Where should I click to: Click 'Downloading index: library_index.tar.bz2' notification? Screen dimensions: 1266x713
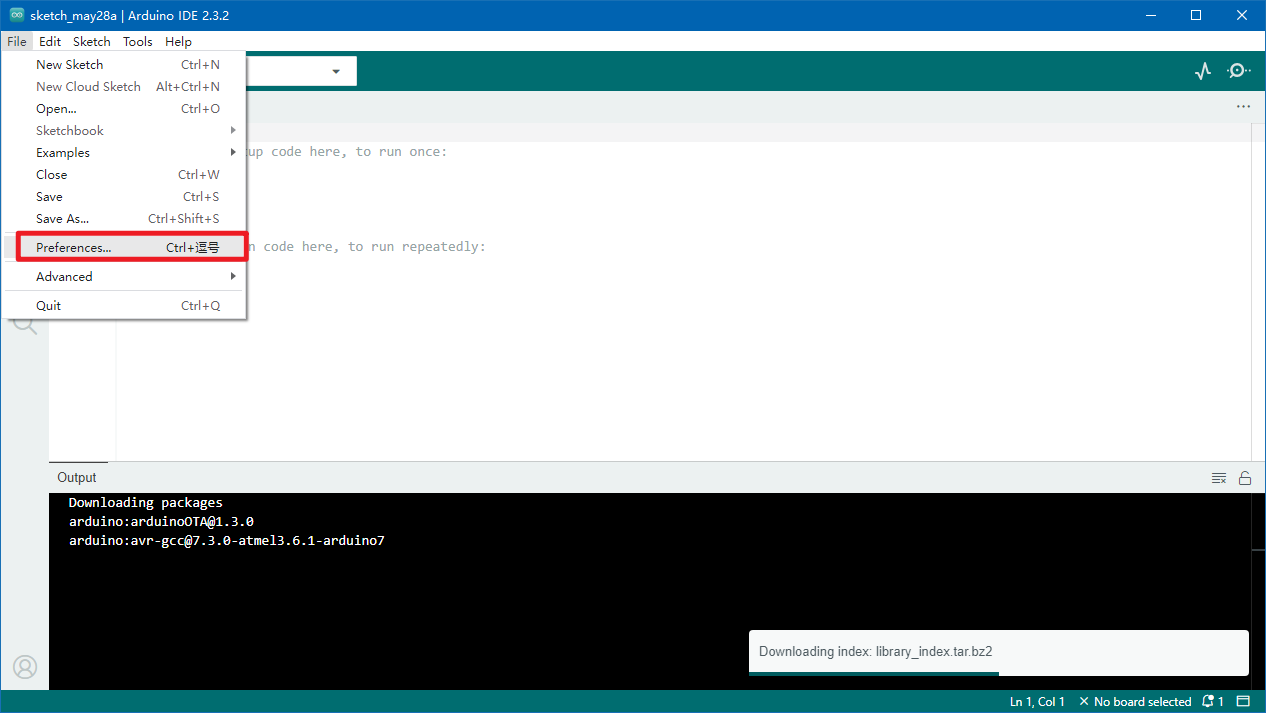998,652
